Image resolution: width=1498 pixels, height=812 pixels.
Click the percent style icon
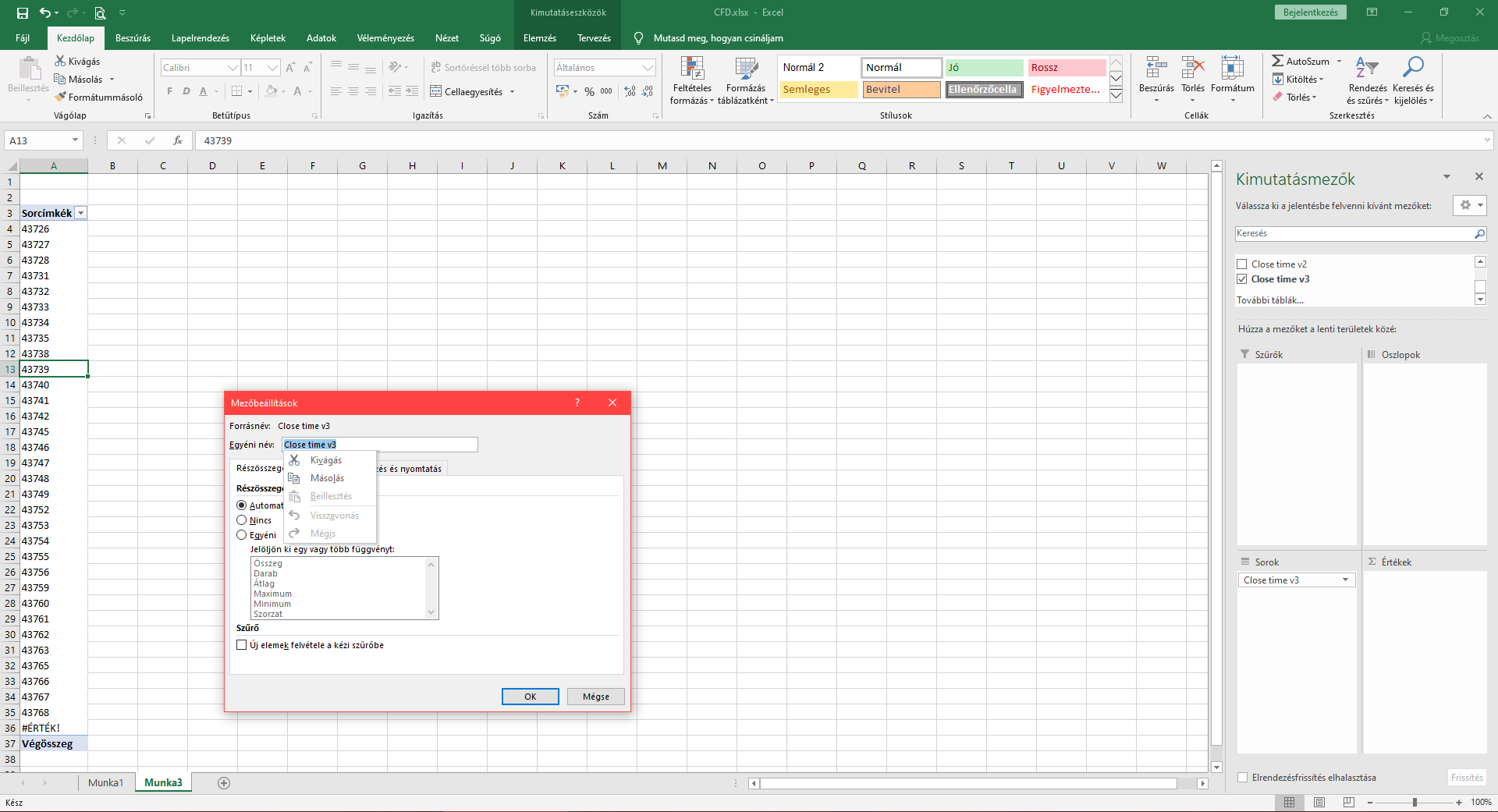[589, 91]
